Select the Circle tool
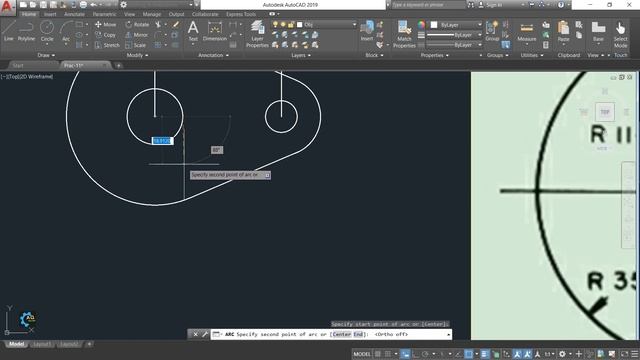The width and height of the screenshot is (640, 360). click(47, 31)
